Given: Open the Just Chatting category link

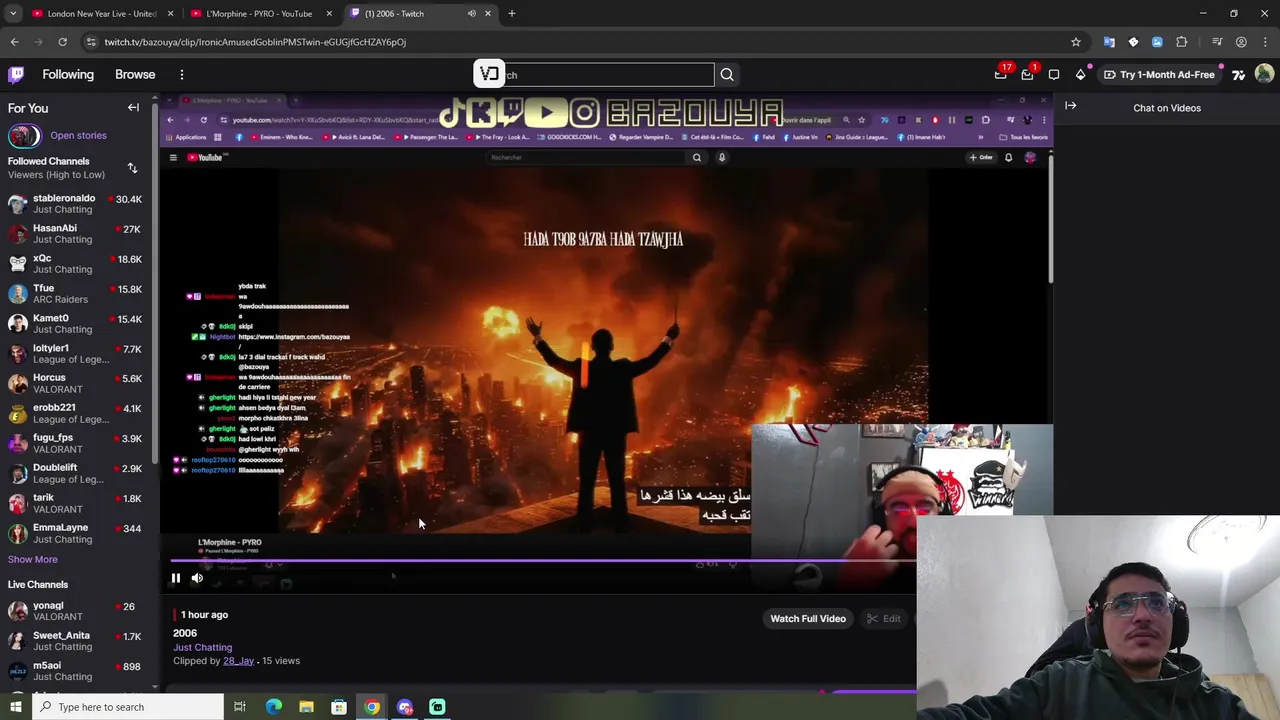Looking at the screenshot, I should point(202,648).
